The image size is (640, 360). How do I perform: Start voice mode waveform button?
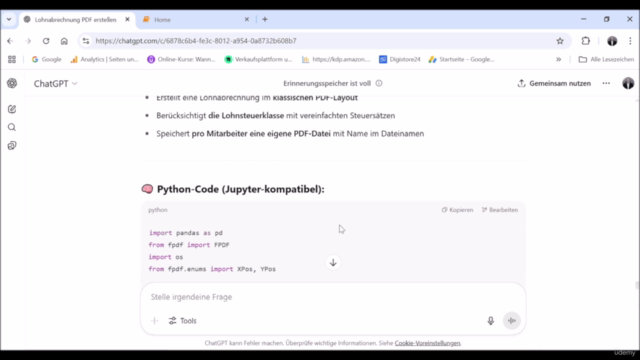click(511, 321)
